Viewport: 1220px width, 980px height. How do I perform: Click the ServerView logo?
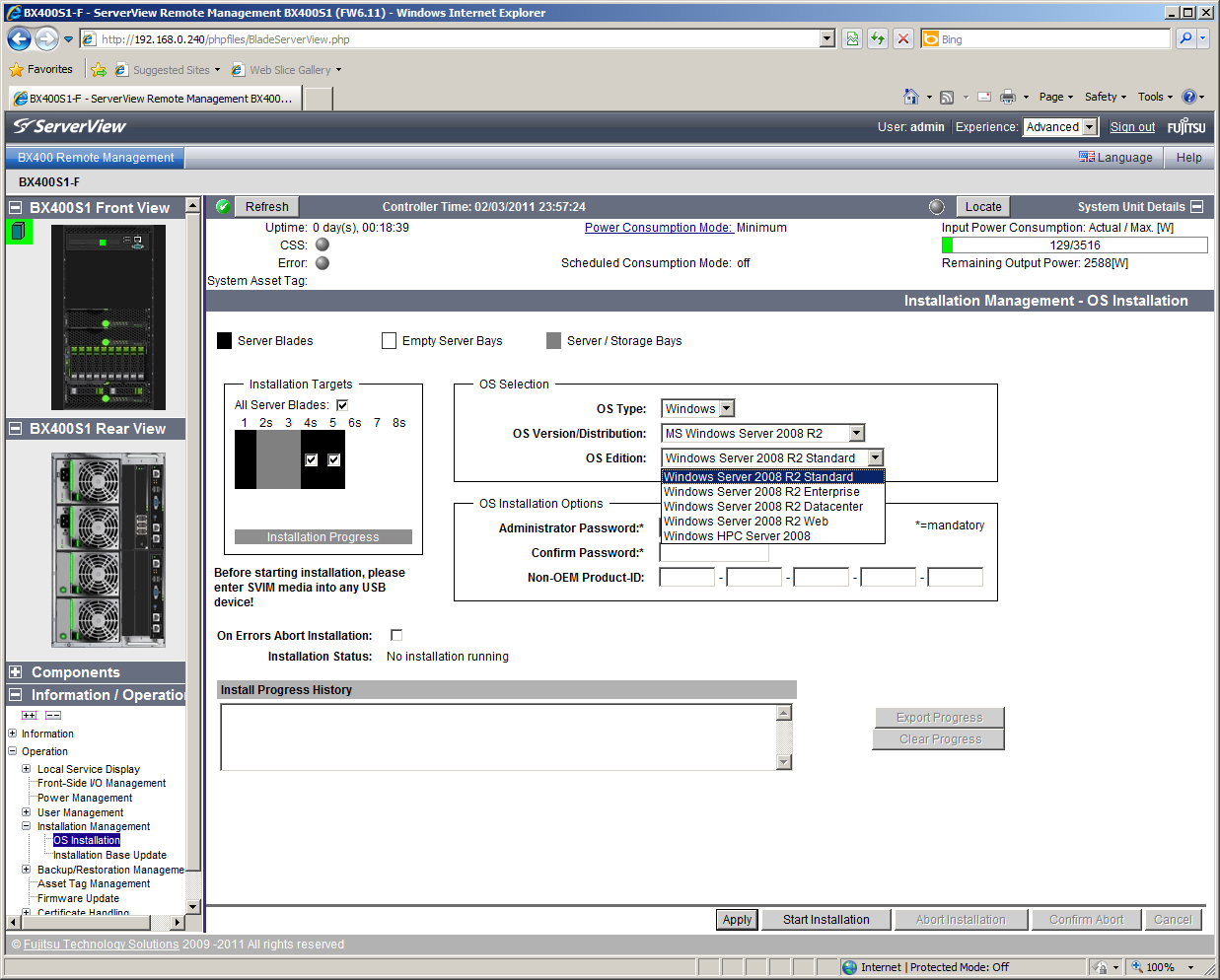click(69, 126)
